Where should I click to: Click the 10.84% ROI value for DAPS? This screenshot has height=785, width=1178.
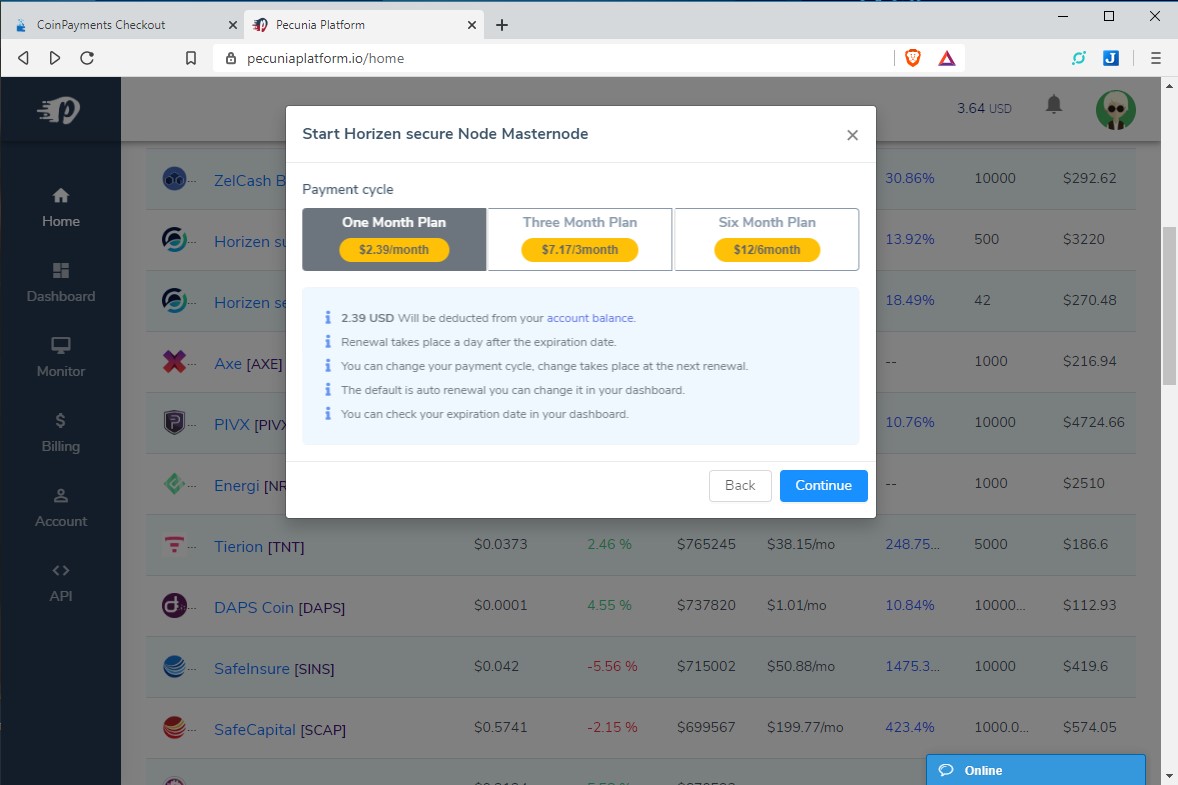[x=910, y=605]
